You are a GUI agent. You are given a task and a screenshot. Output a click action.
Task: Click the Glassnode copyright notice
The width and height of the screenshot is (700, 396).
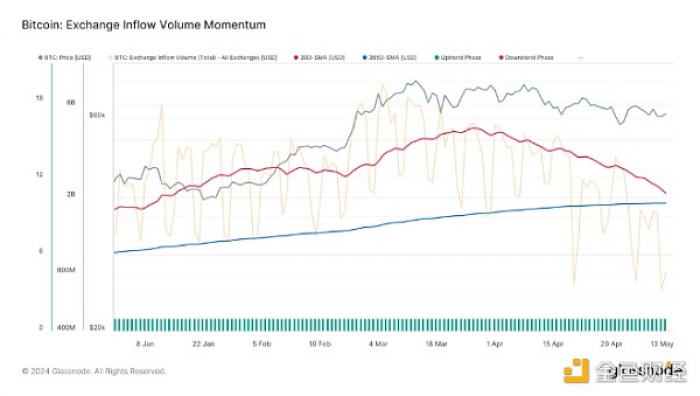tap(94, 371)
